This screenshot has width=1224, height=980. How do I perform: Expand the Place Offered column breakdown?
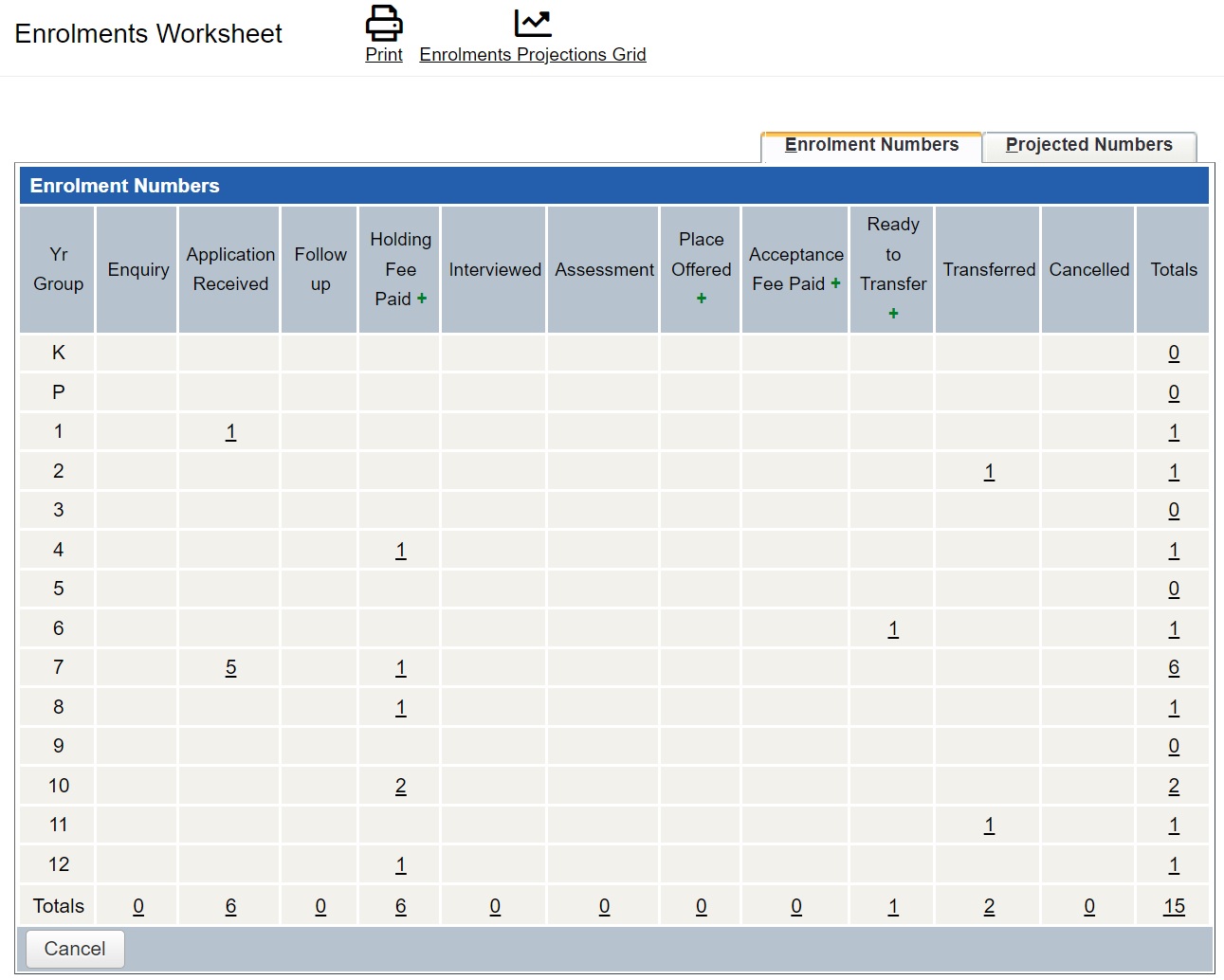pyautogui.click(x=701, y=298)
